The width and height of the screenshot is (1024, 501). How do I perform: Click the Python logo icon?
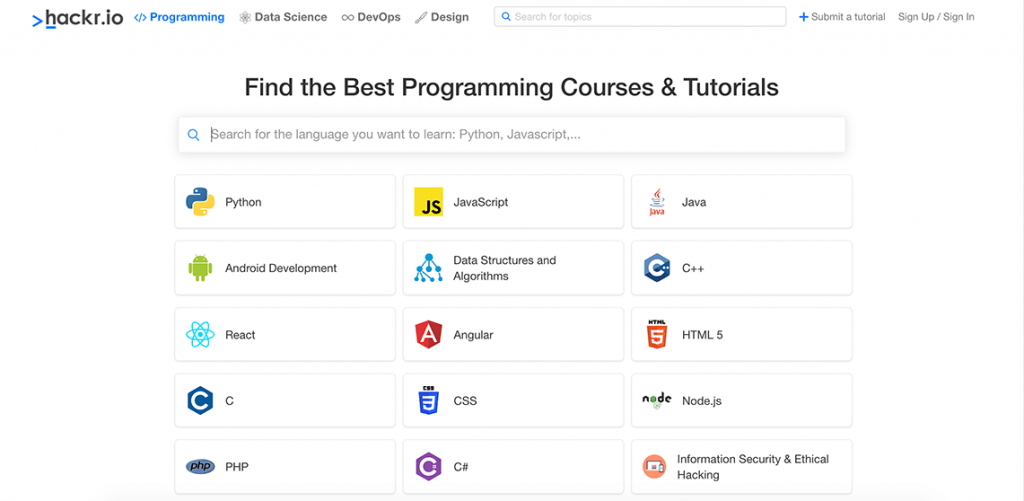pos(200,202)
